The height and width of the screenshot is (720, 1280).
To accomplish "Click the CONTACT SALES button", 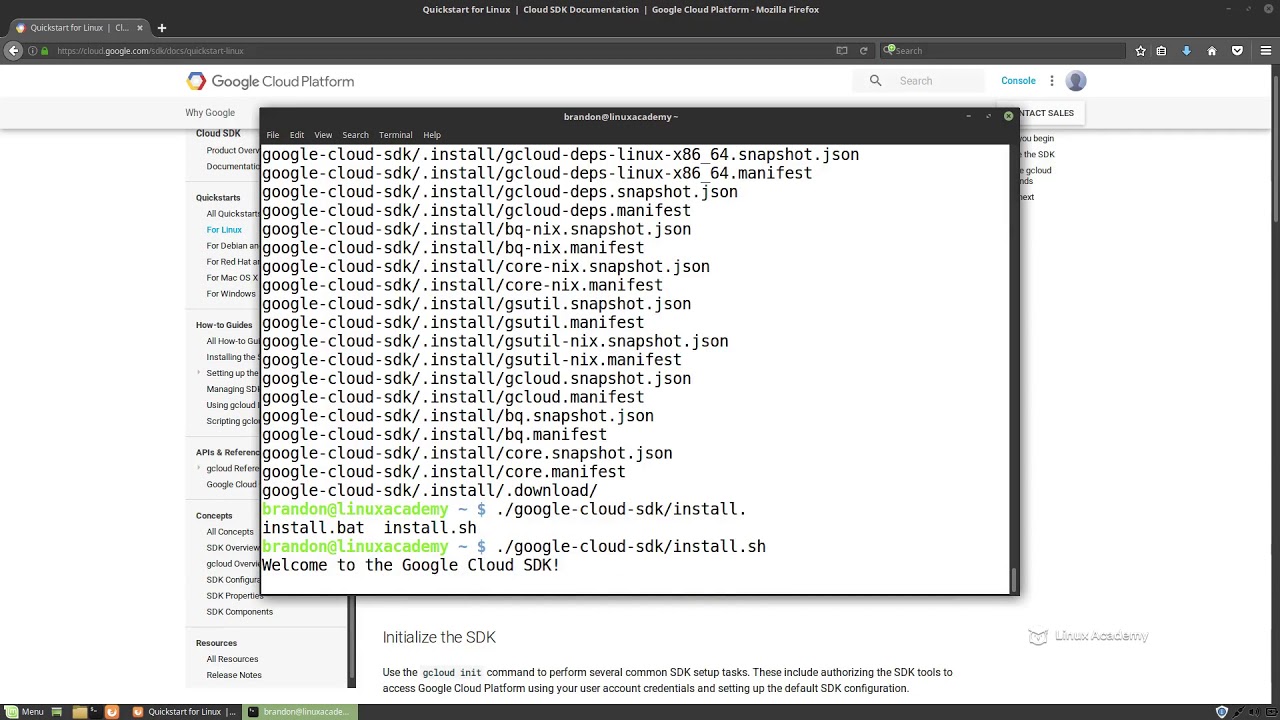I will 1046,113.
